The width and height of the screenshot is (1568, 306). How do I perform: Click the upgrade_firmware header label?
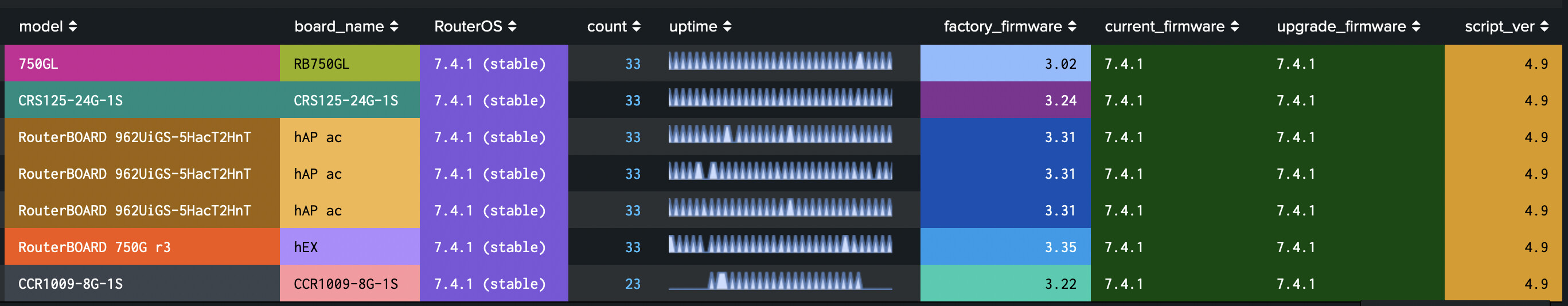(x=1341, y=26)
